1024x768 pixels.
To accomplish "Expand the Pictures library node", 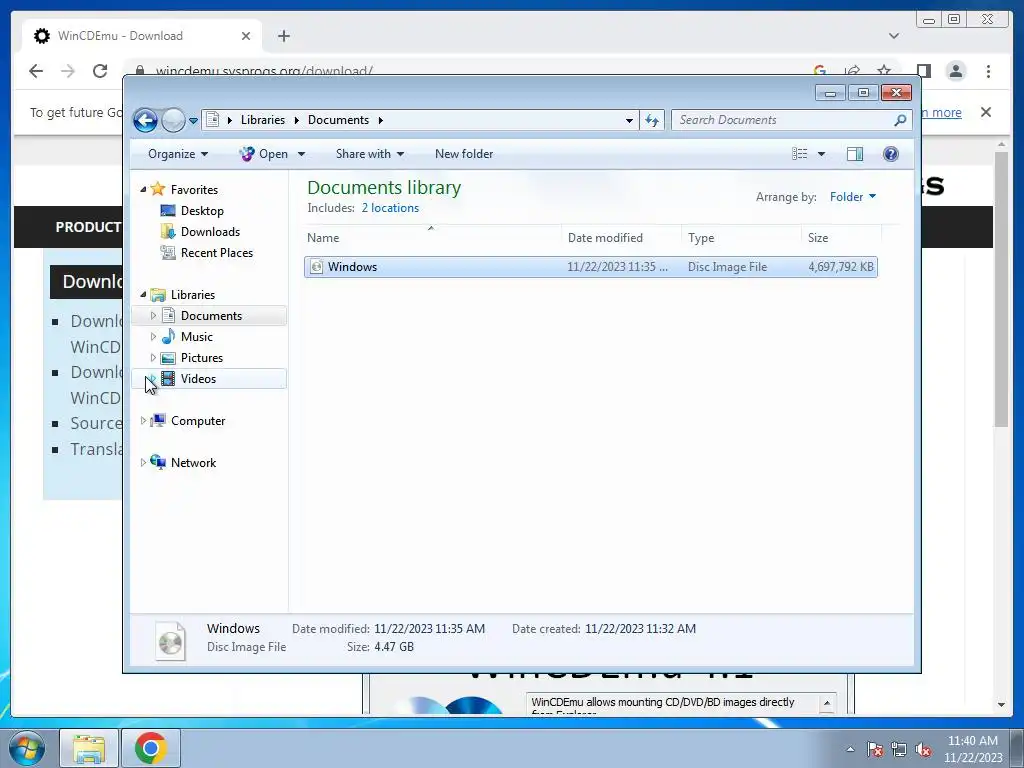I will click(153, 357).
